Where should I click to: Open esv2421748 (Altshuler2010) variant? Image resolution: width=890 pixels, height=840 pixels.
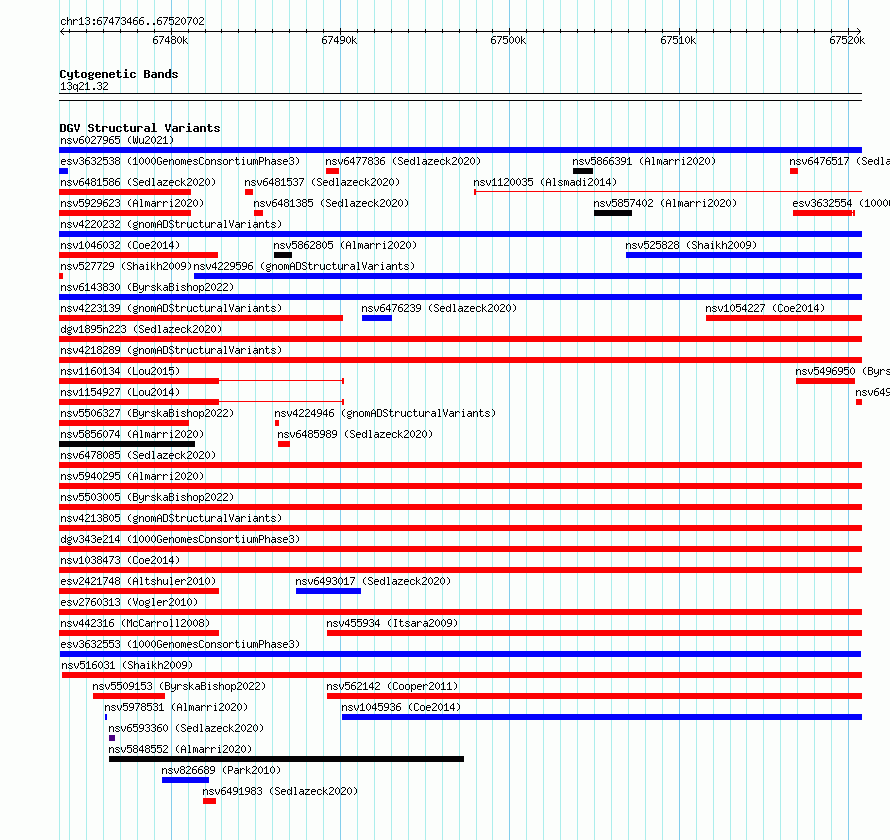click(x=138, y=581)
